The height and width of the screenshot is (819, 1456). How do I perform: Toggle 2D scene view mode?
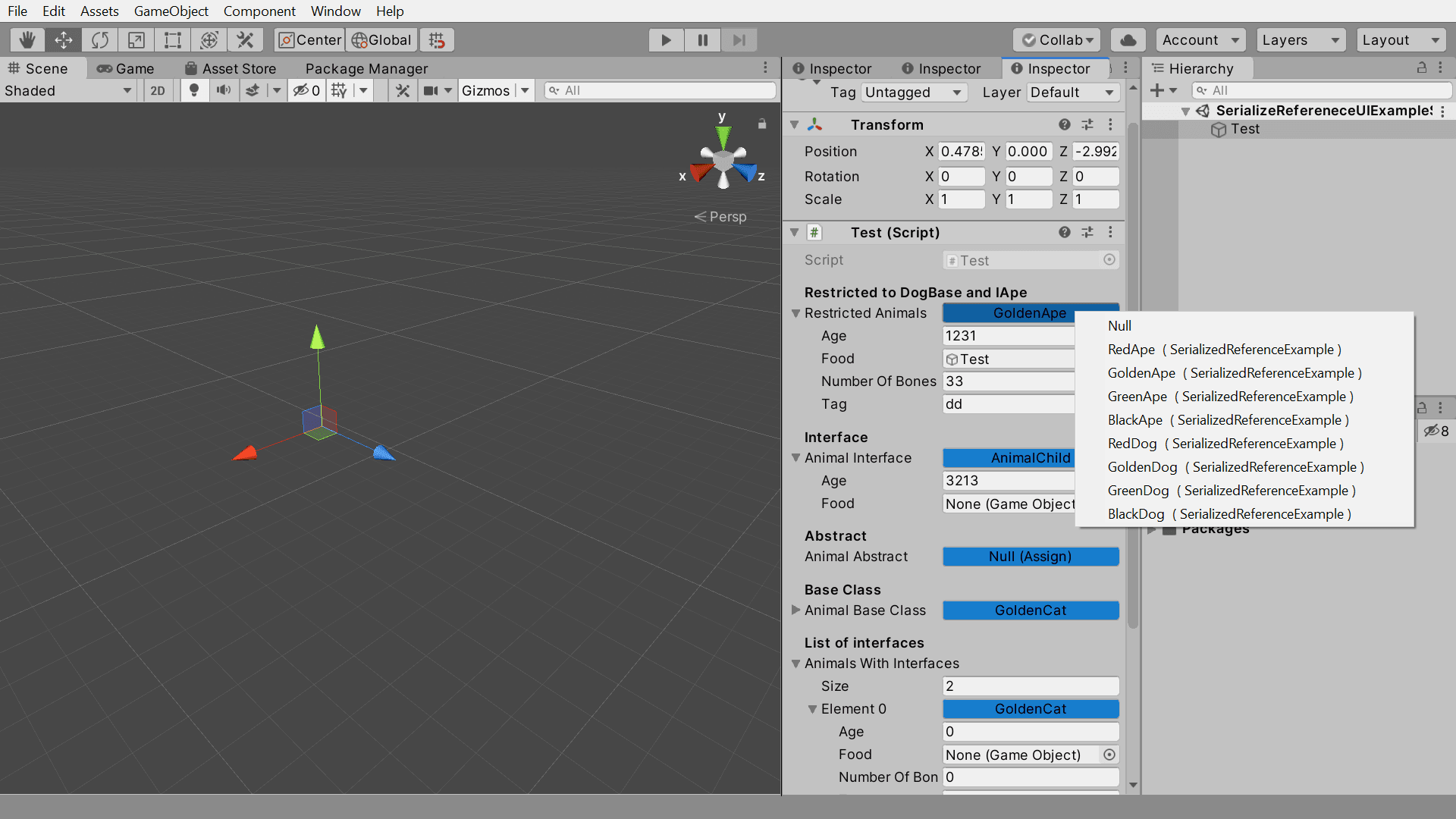point(158,91)
